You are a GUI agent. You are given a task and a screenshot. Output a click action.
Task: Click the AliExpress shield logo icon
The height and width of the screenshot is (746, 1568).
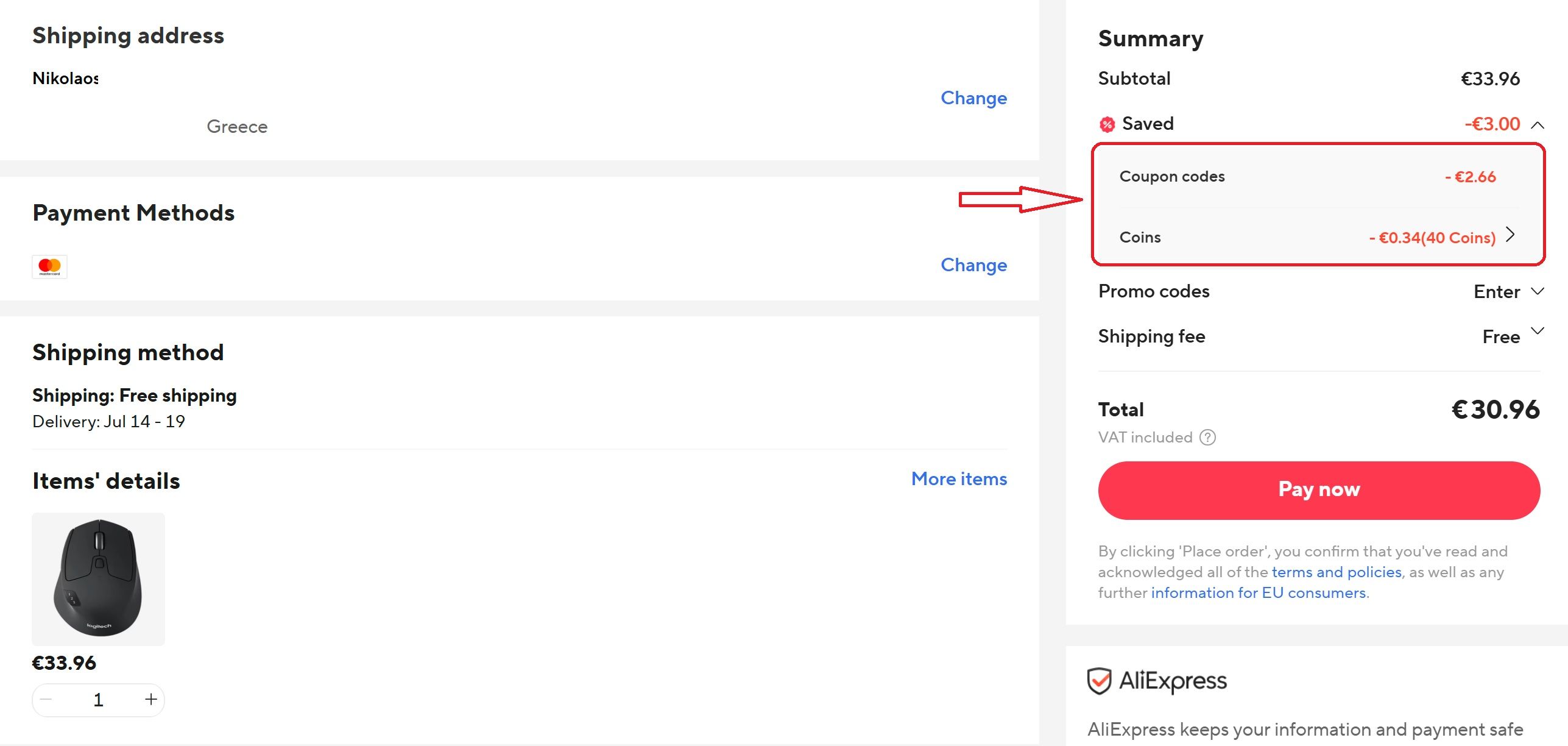click(x=1100, y=681)
